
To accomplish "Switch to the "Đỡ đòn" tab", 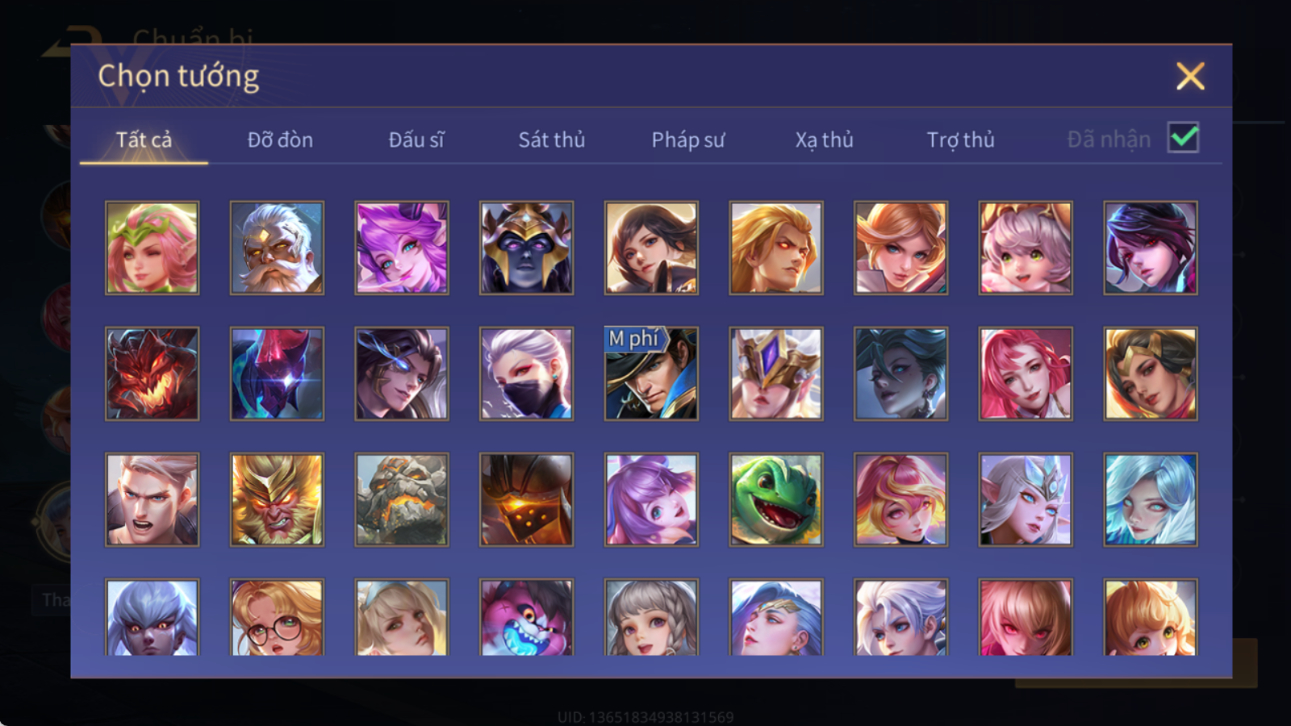I will tap(280, 140).
